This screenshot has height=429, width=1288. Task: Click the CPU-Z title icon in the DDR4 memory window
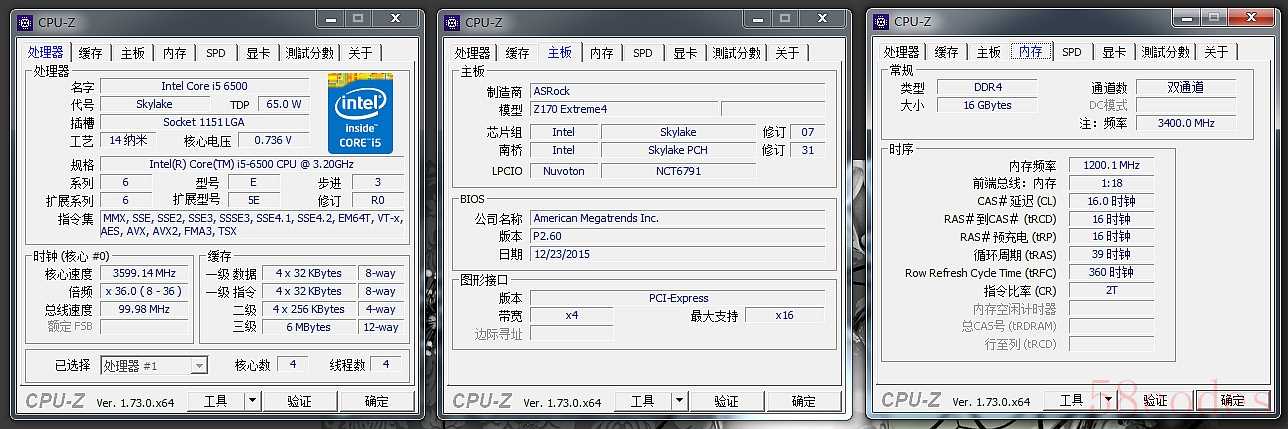point(880,21)
